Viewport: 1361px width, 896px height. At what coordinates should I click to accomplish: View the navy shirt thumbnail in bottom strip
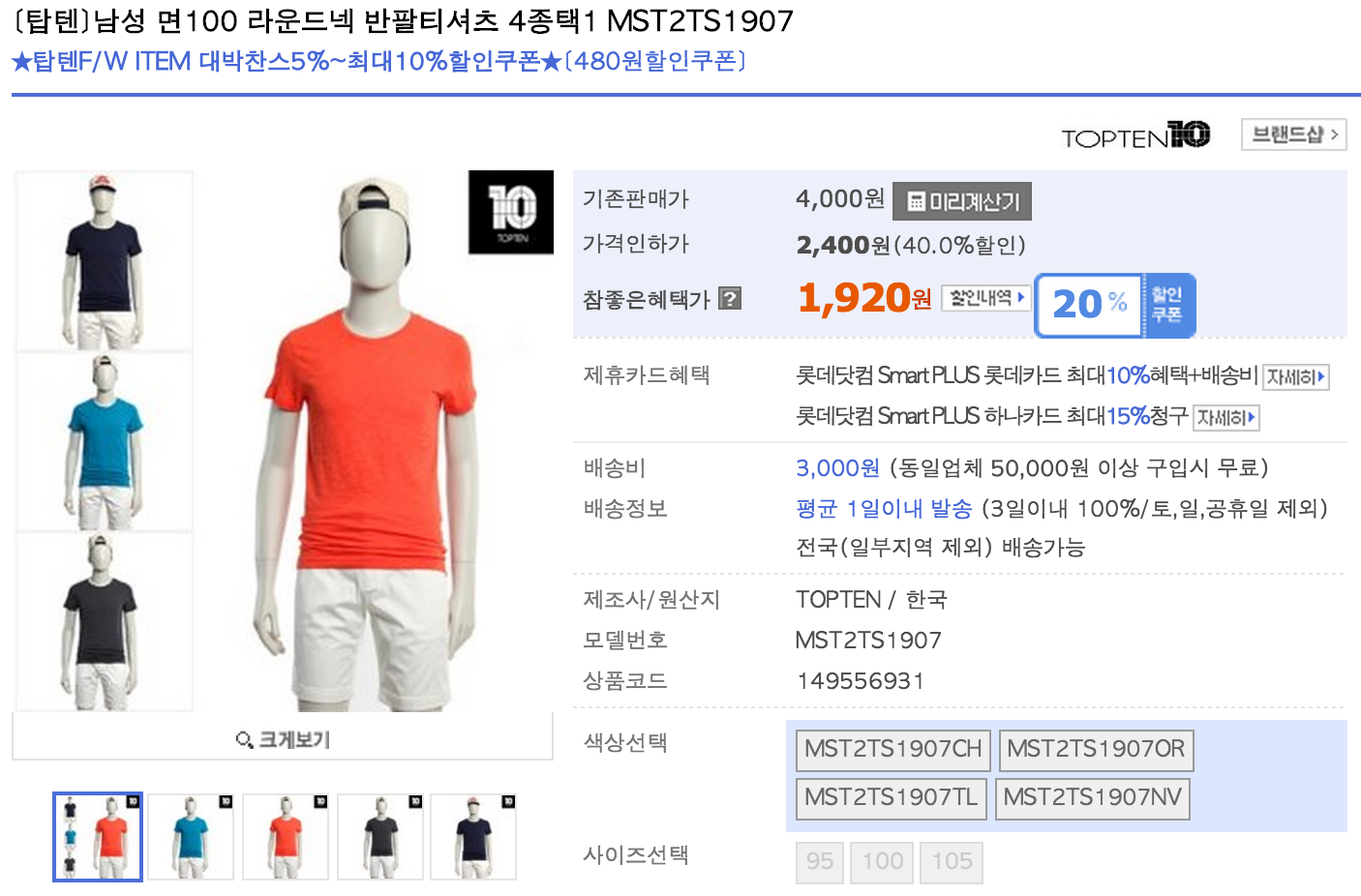coord(473,837)
